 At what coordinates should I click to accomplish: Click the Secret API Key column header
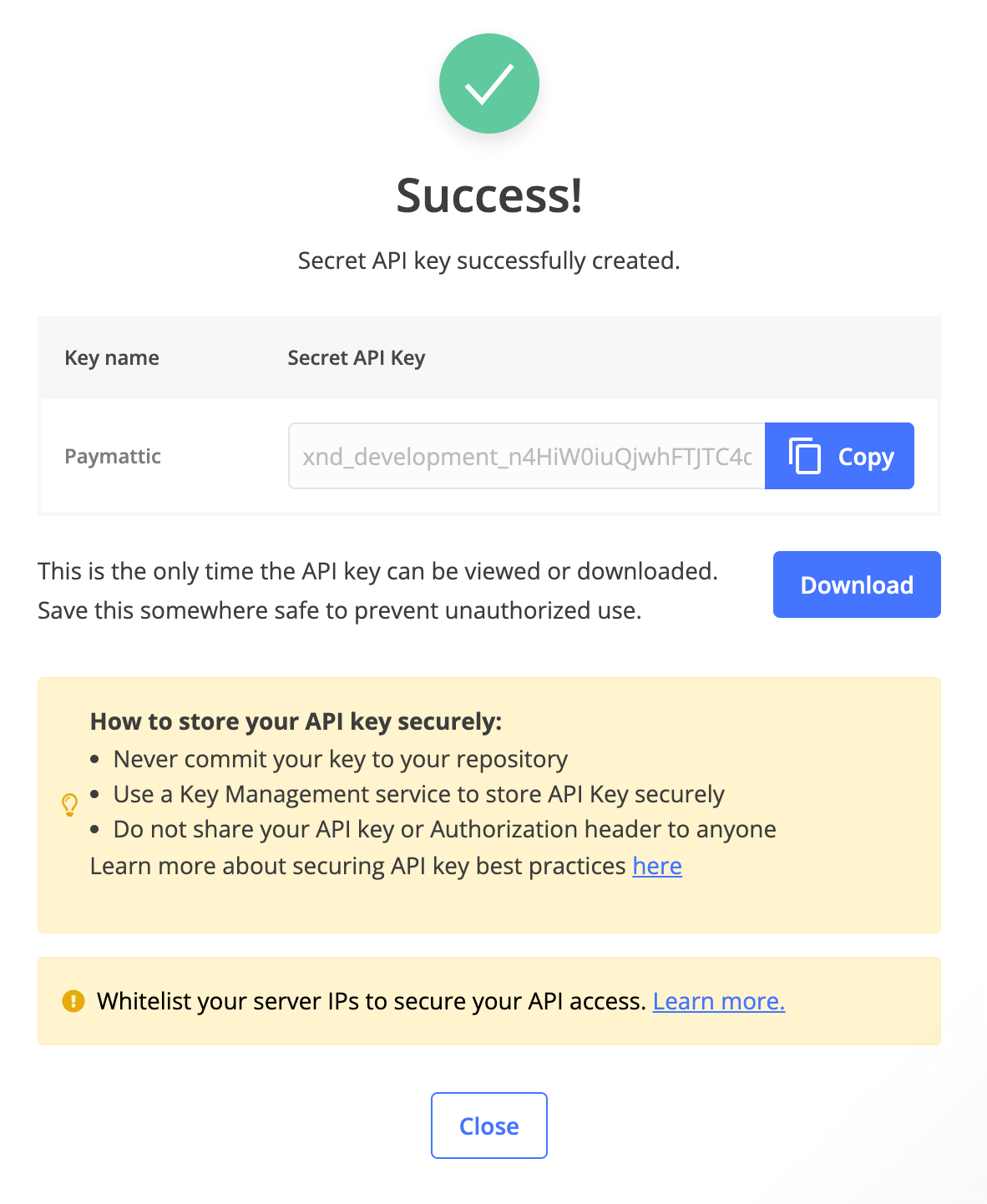(x=357, y=357)
